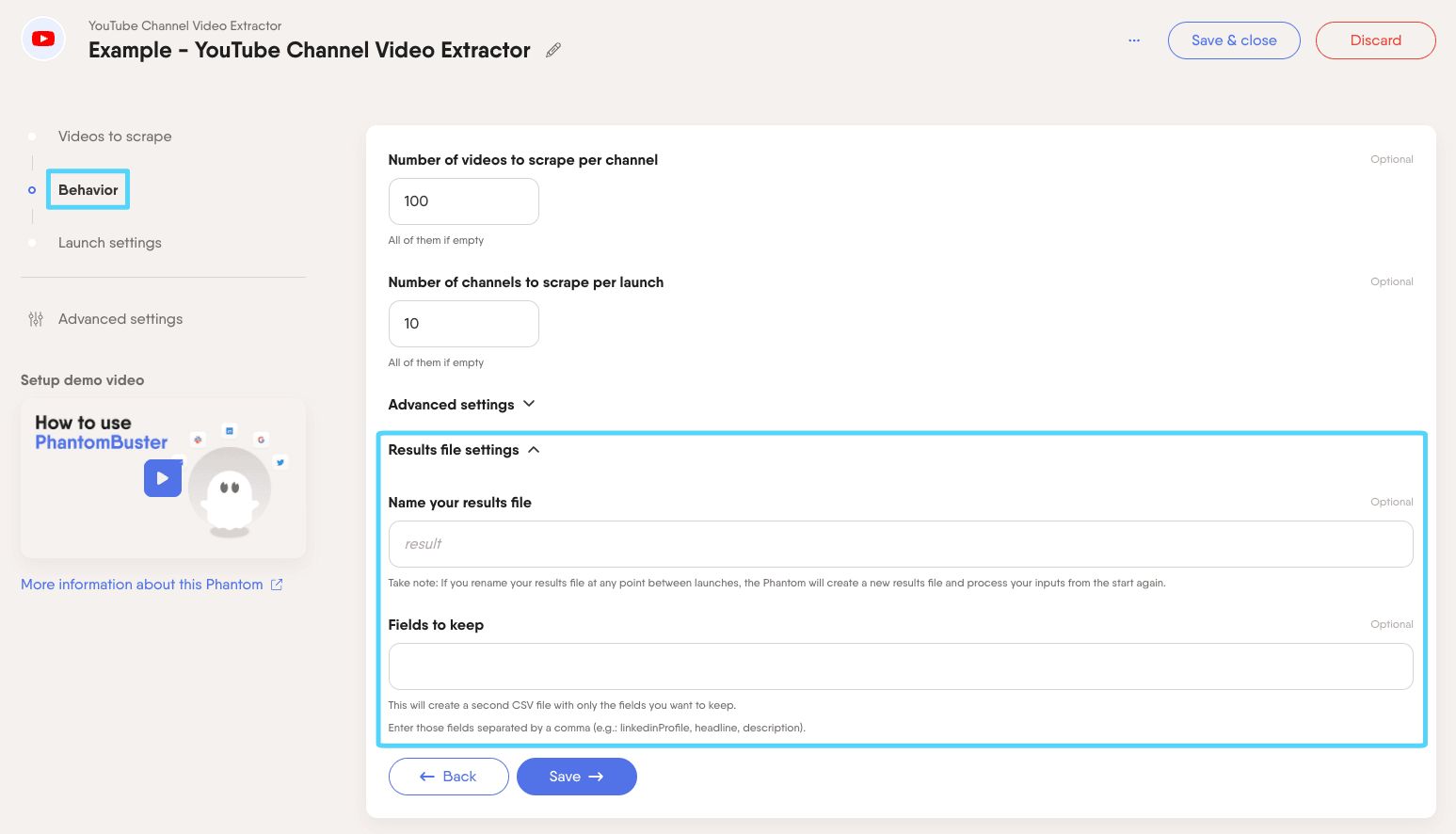Screen dimensions: 1456x834
Task: Focus the channels per launch field
Action: [463, 324]
